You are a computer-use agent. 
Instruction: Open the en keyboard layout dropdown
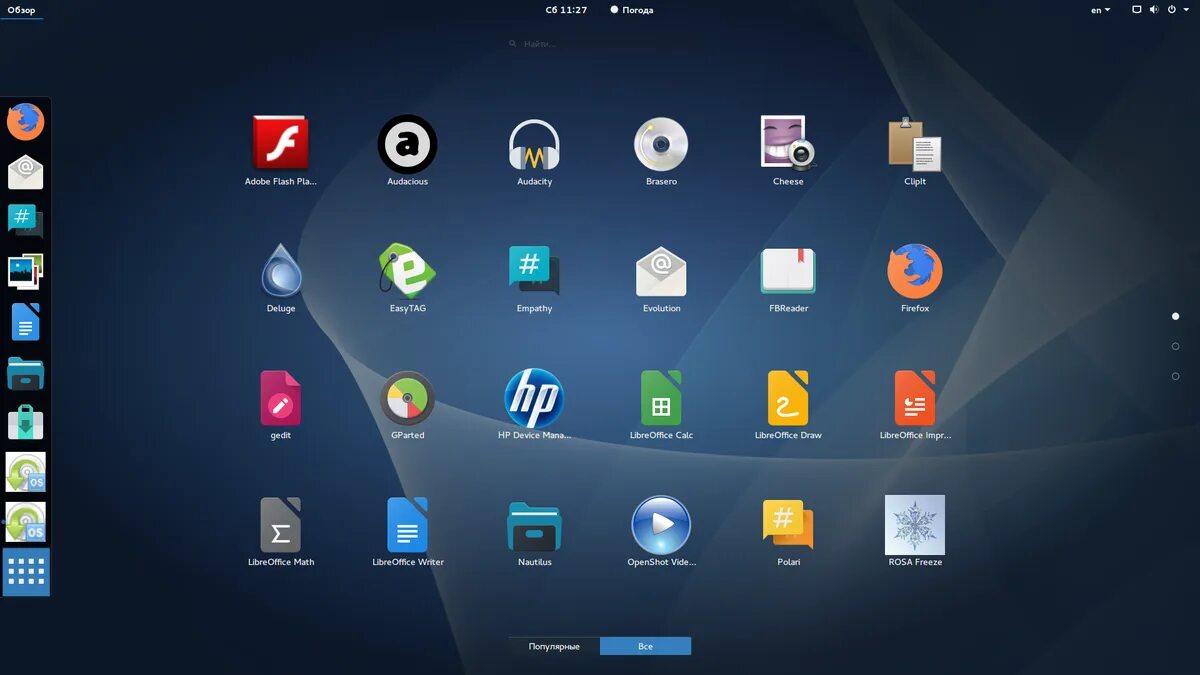click(x=1100, y=10)
